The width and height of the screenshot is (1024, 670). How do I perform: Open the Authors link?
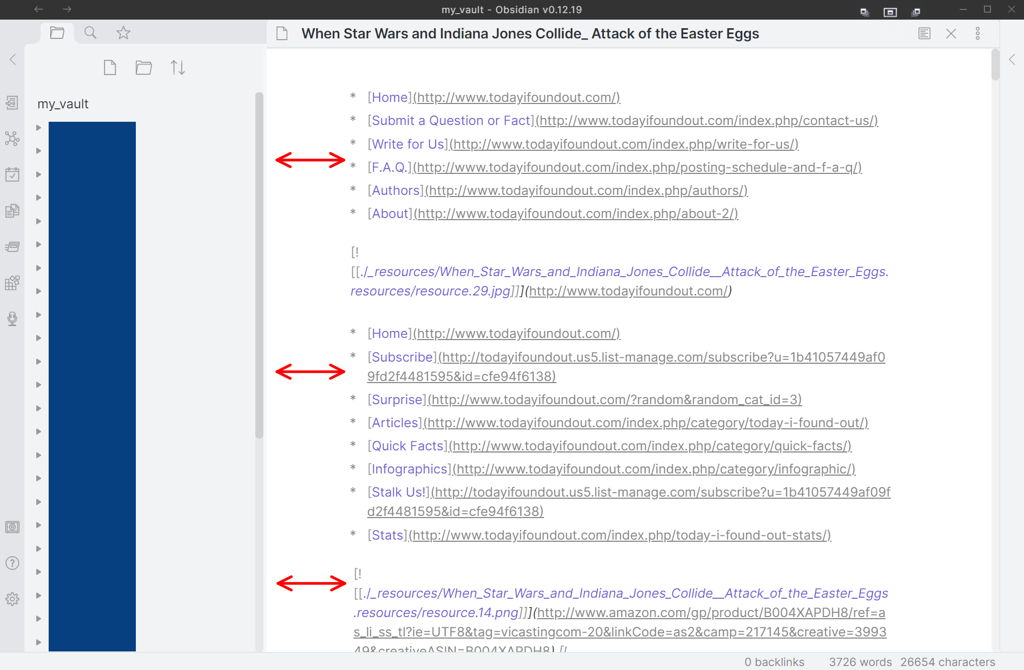396,191
